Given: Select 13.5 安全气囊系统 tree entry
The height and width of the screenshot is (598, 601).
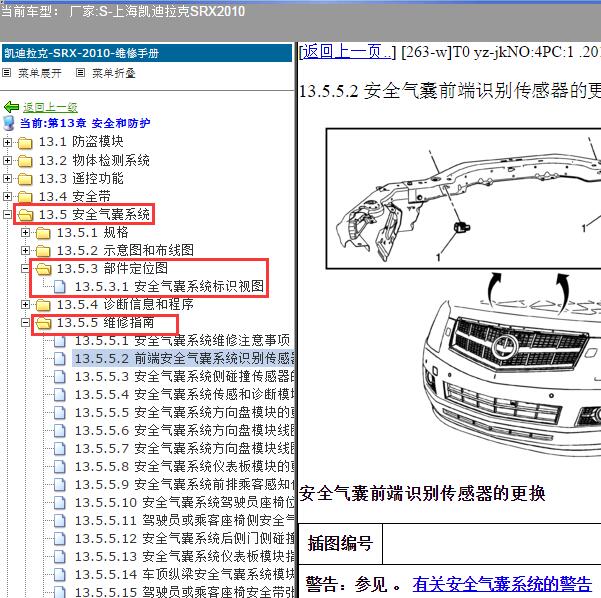Looking at the screenshot, I should click(94, 214).
